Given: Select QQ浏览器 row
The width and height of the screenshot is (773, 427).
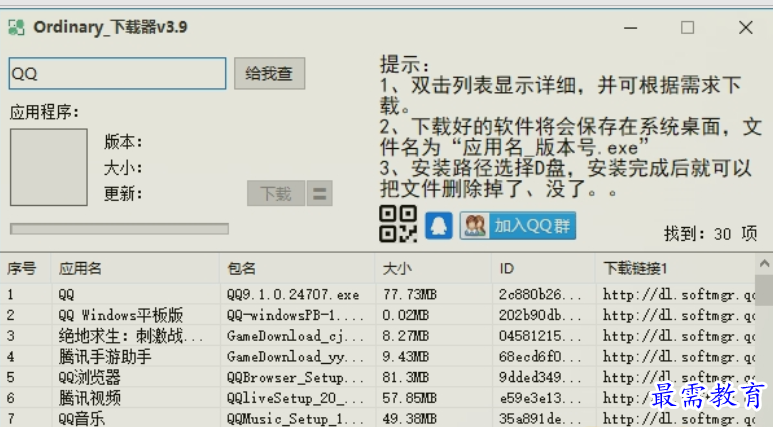Looking at the screenshot, I should point(378,377).
